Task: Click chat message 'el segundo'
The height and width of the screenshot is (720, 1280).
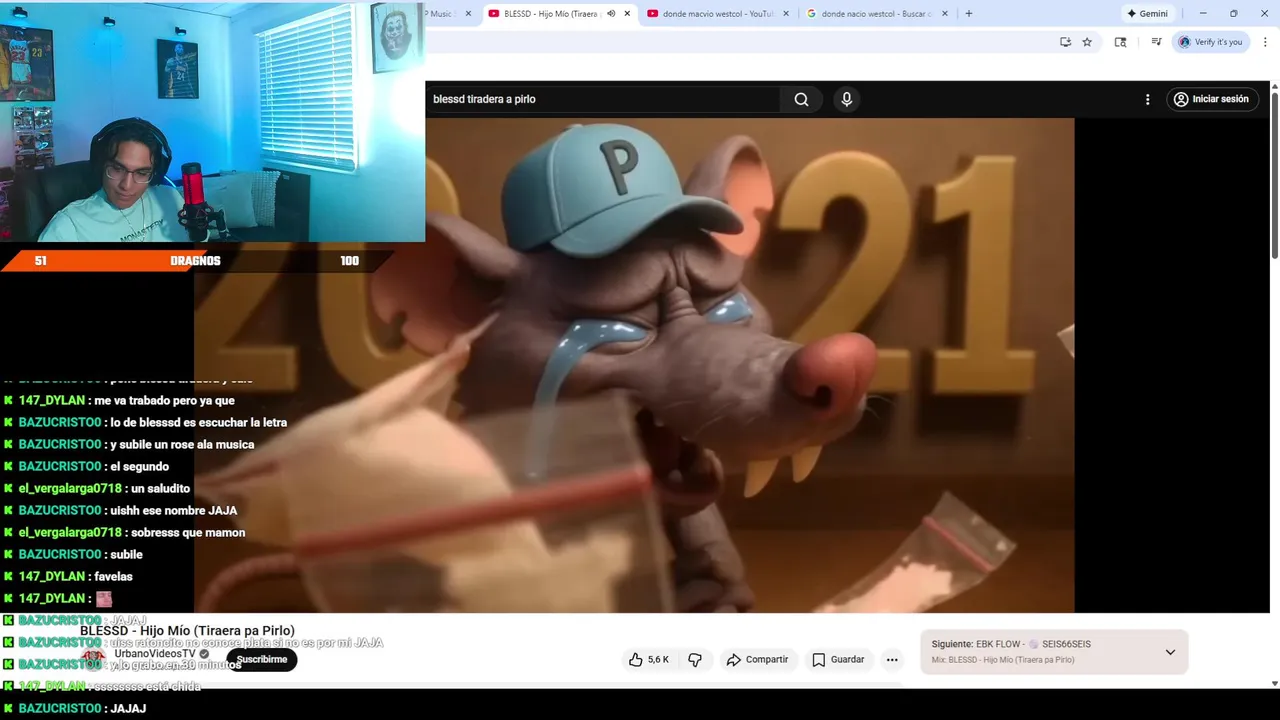Action: pyautogui.click(x=139, y=466)
